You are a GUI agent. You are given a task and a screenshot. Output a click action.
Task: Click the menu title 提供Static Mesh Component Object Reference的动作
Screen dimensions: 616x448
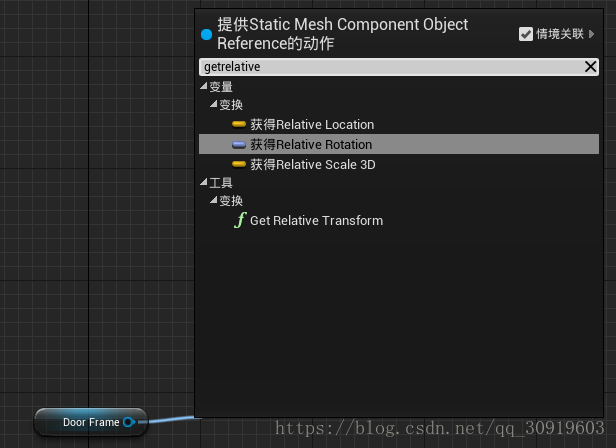[343, 34]
